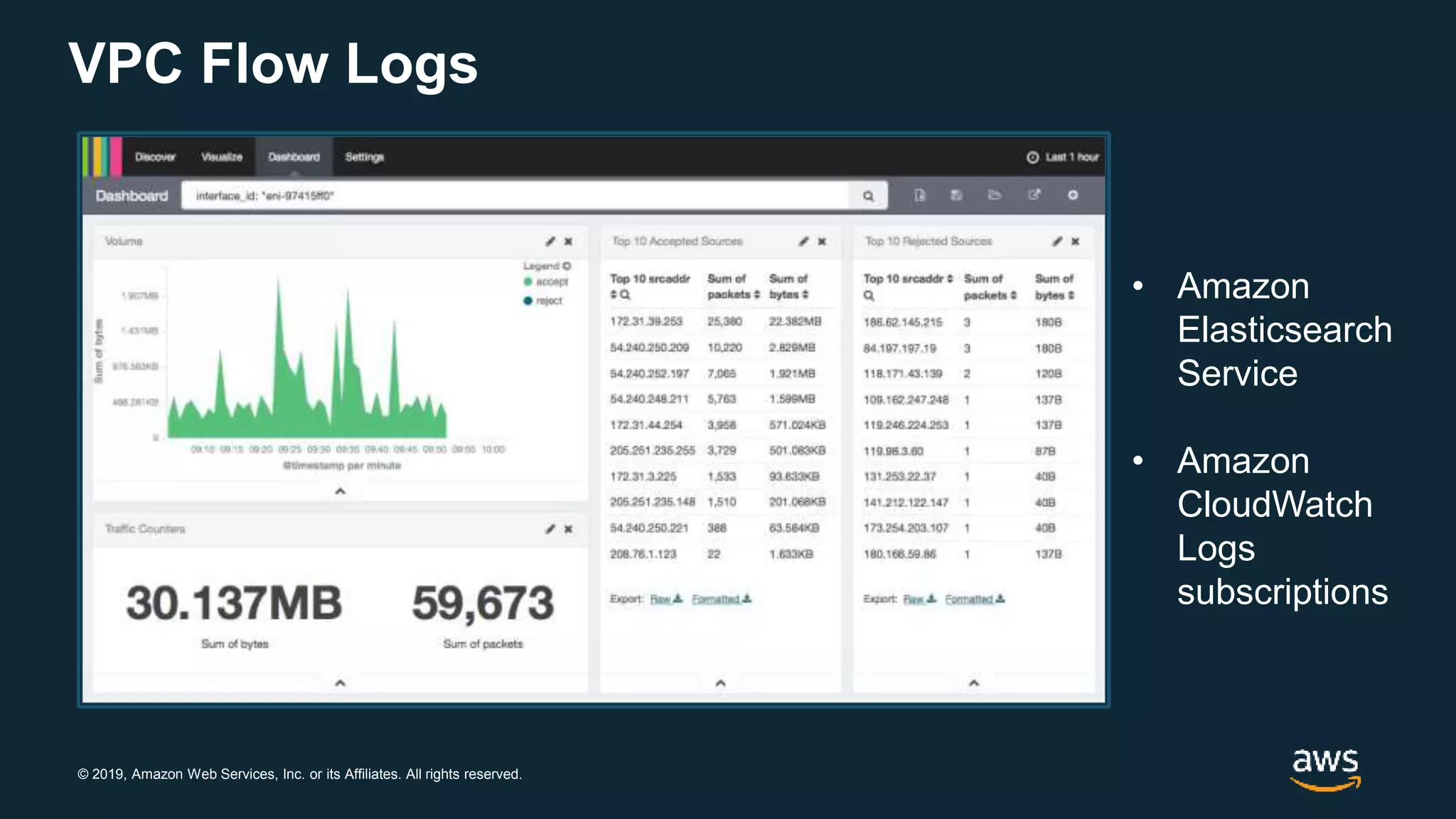Click the Kibana striped logo
This screenshot has height=819, width=1456.
point(102,157)
